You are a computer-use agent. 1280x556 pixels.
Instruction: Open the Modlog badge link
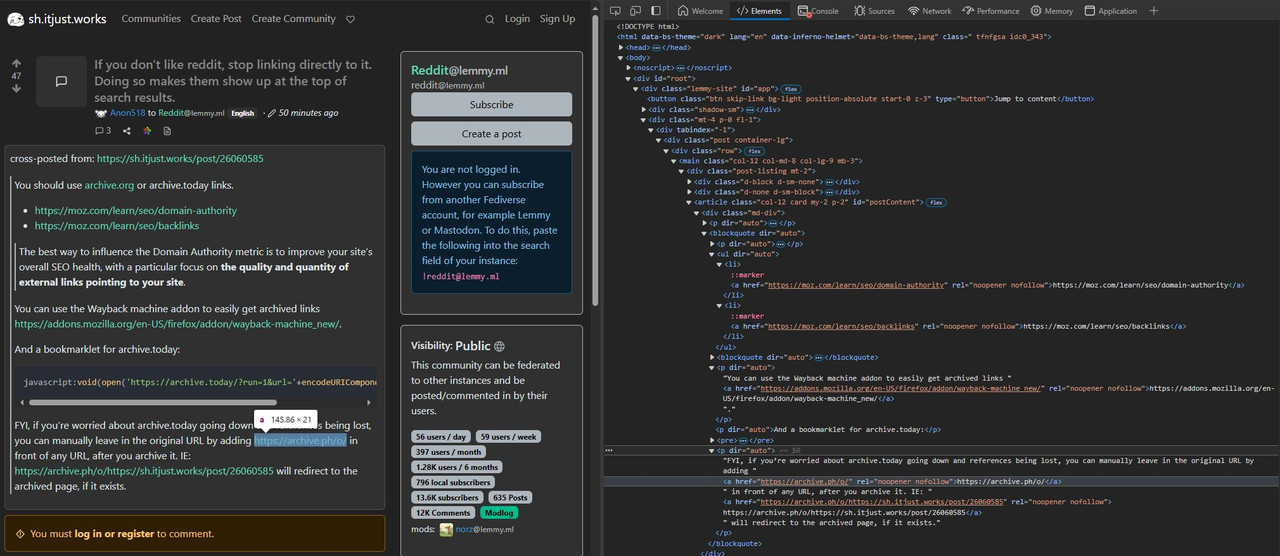pos(499,513)
